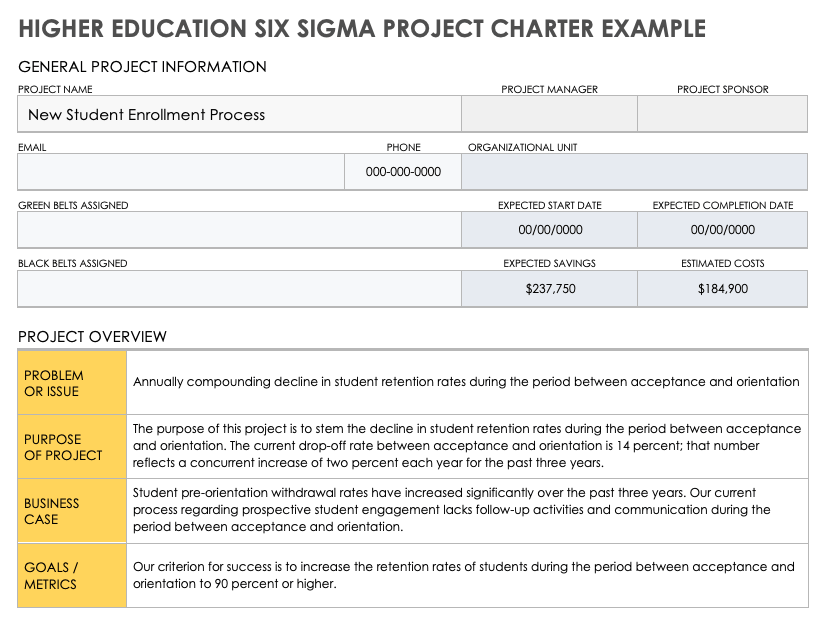Image resolution: width=828 pixels, height=638 pixels.
Task: Click the Project Sponsor empty field
Action: [x=722, y=114]
